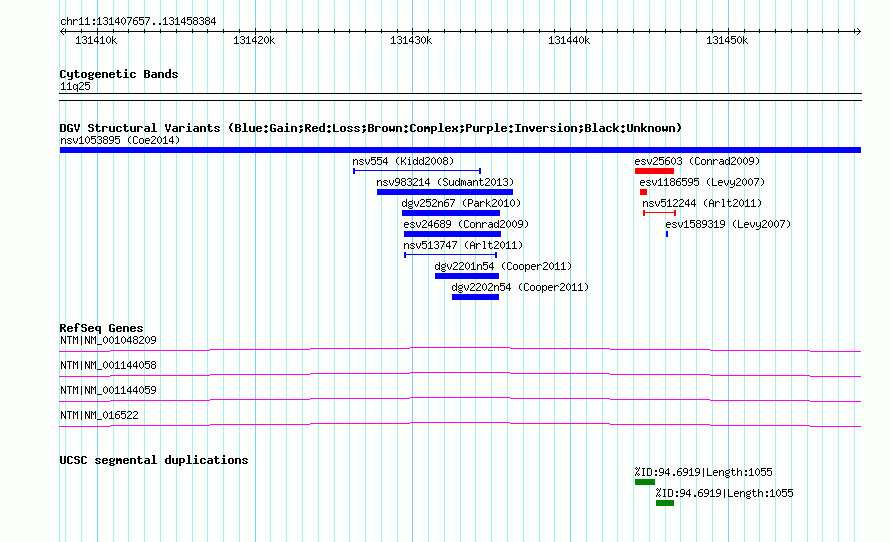Click the nsv983214 blue gain bar
This screenshot has height=542, width=890.
445,192
